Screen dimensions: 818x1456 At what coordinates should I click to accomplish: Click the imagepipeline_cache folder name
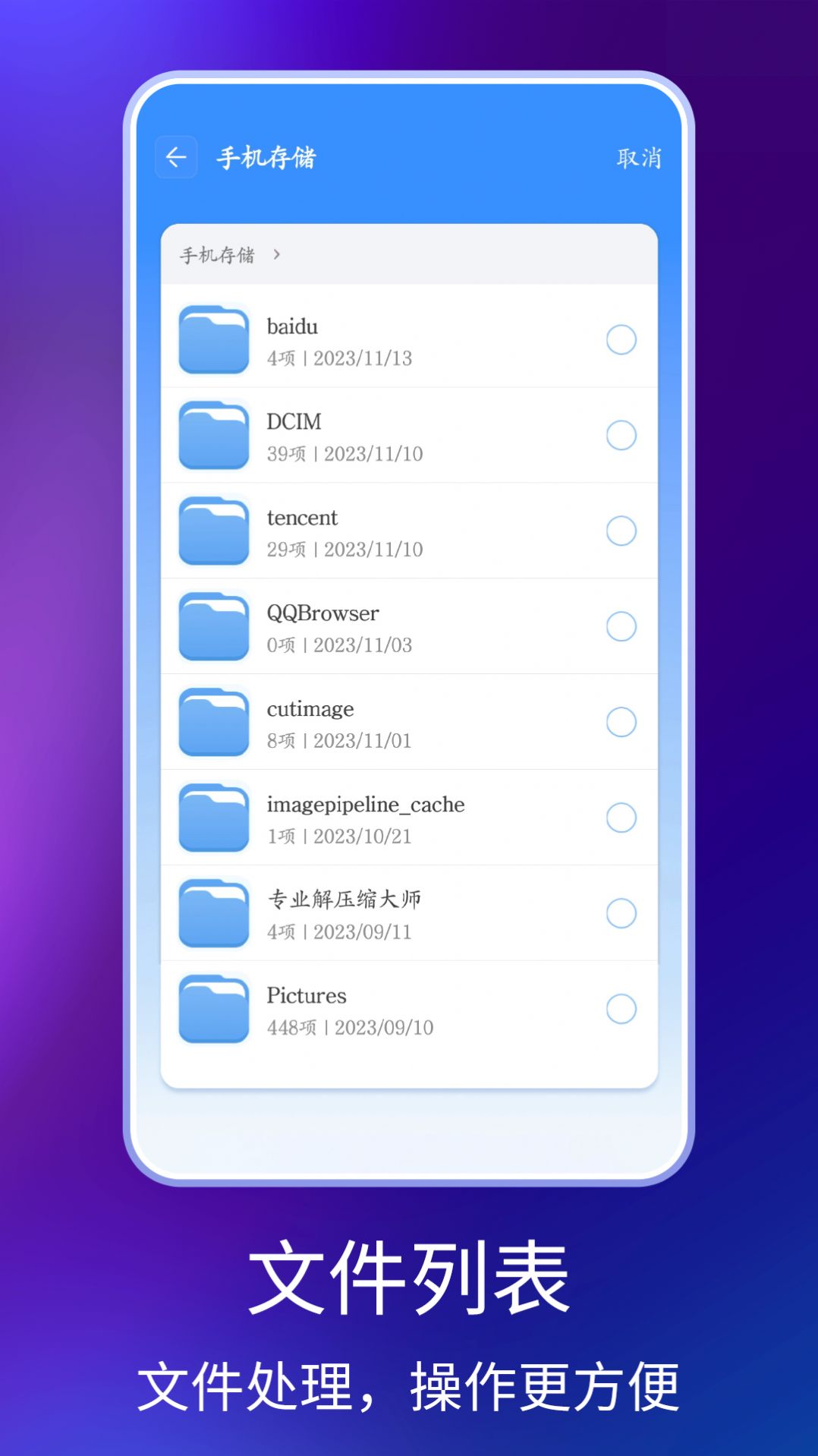pos(366,805)
